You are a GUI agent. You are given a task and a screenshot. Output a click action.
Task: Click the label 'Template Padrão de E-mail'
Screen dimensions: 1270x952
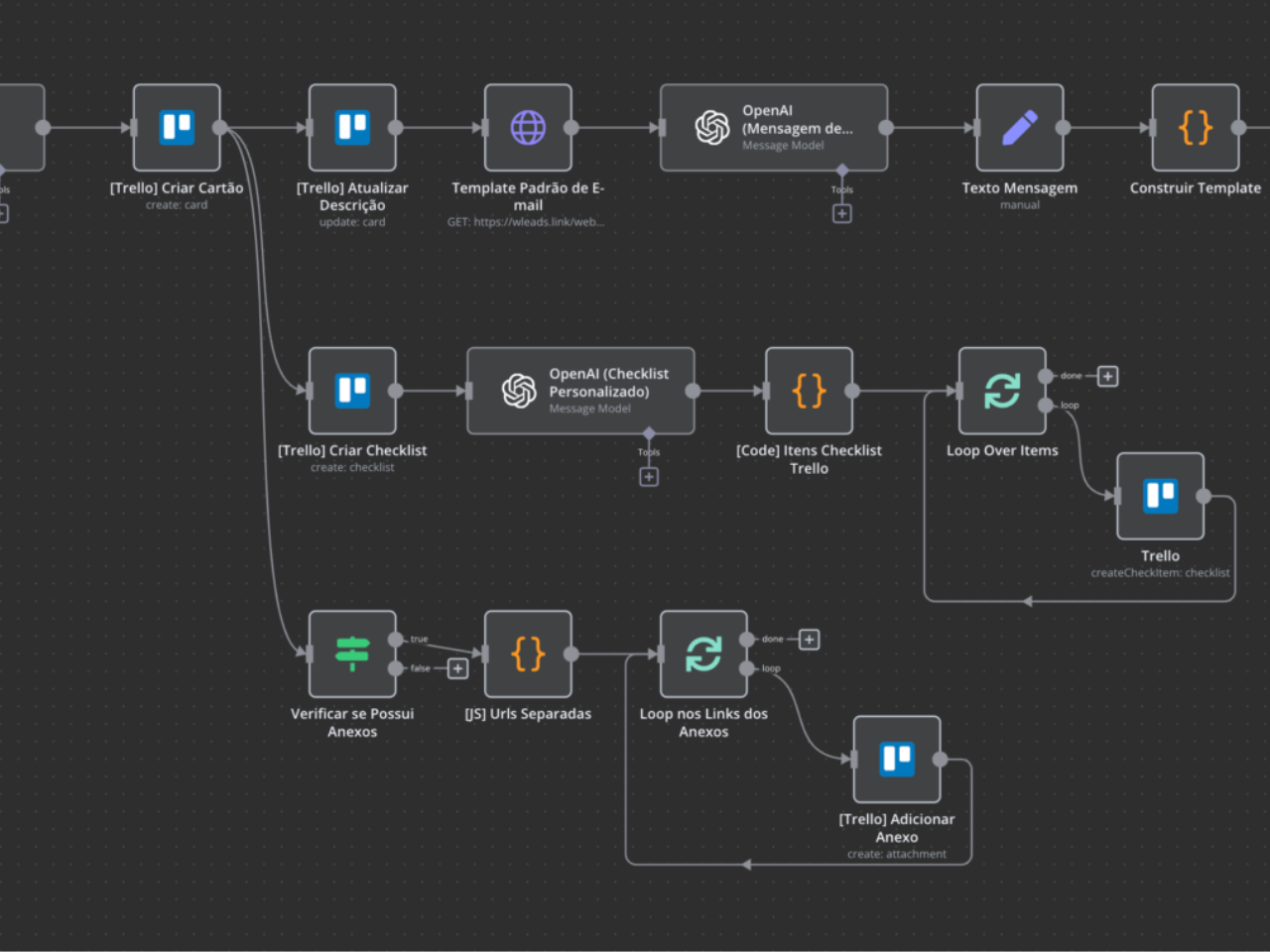(x=528, y=196)
